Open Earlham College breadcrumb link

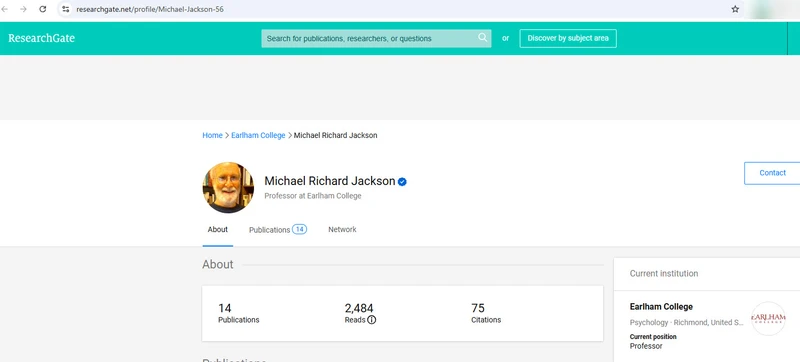tap(258, 135)
